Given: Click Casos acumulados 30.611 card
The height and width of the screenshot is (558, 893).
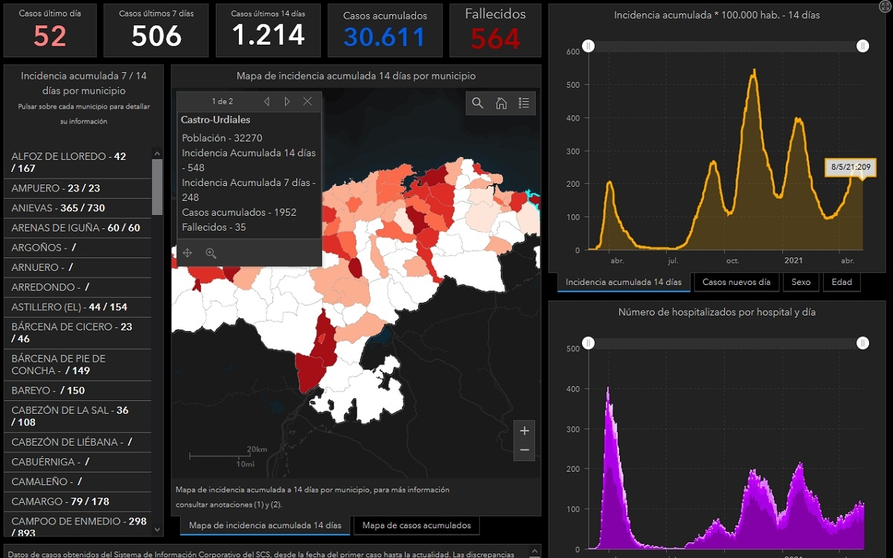Looking at the screenshot, I should click(x=385, y=30).
